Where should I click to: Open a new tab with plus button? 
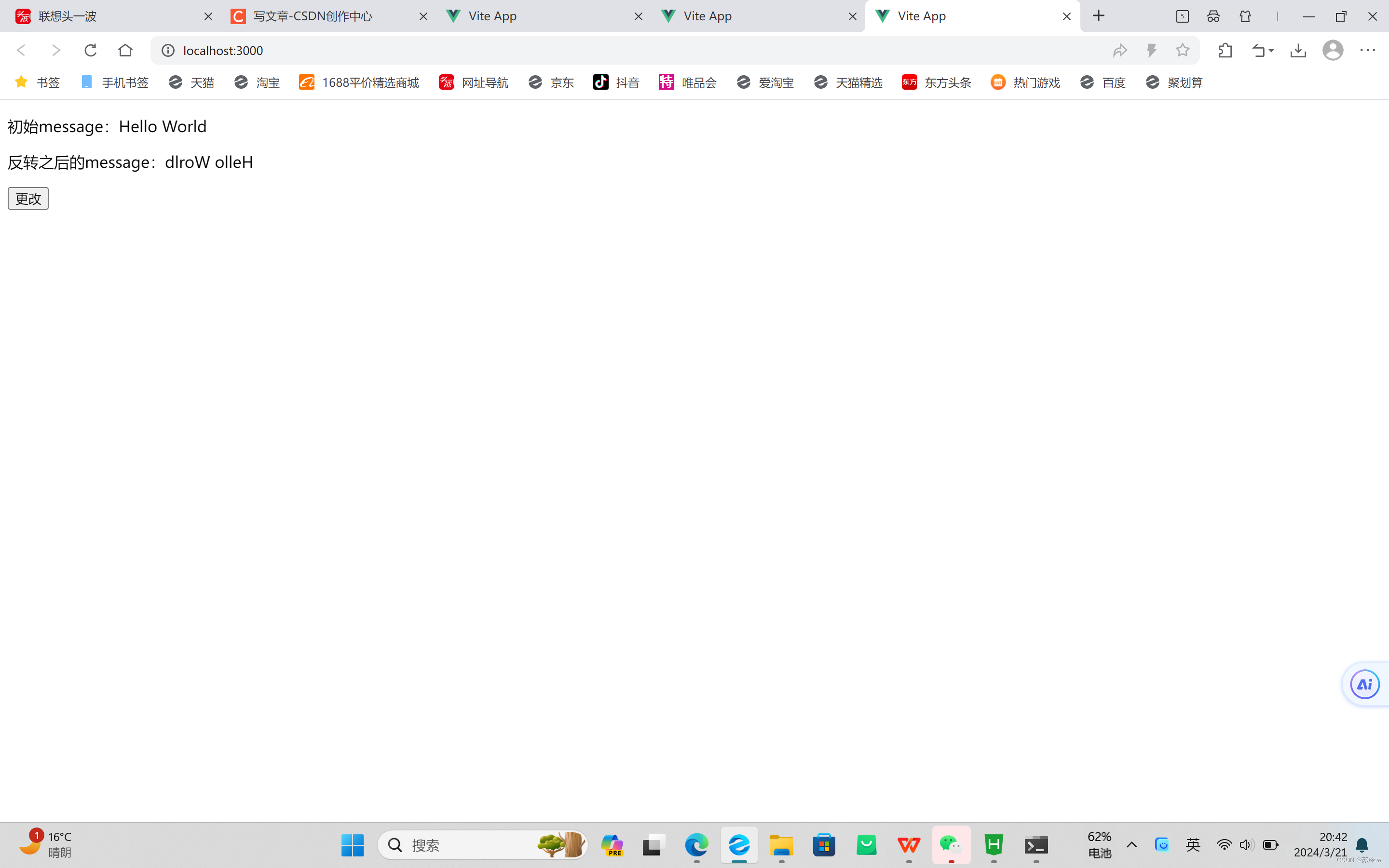(x=1099, y=16)
